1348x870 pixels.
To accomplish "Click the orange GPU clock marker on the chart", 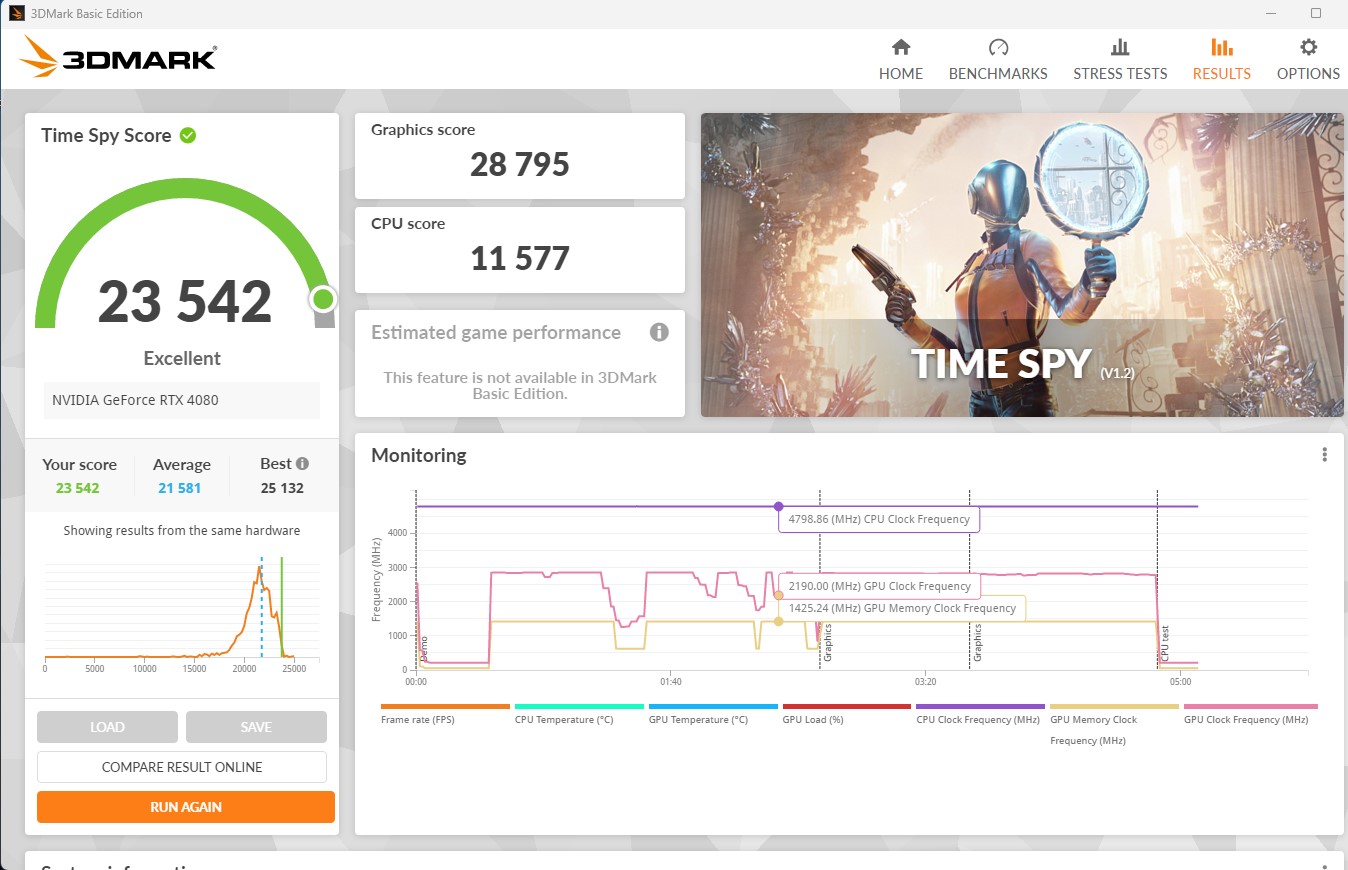I will (779, 595).
